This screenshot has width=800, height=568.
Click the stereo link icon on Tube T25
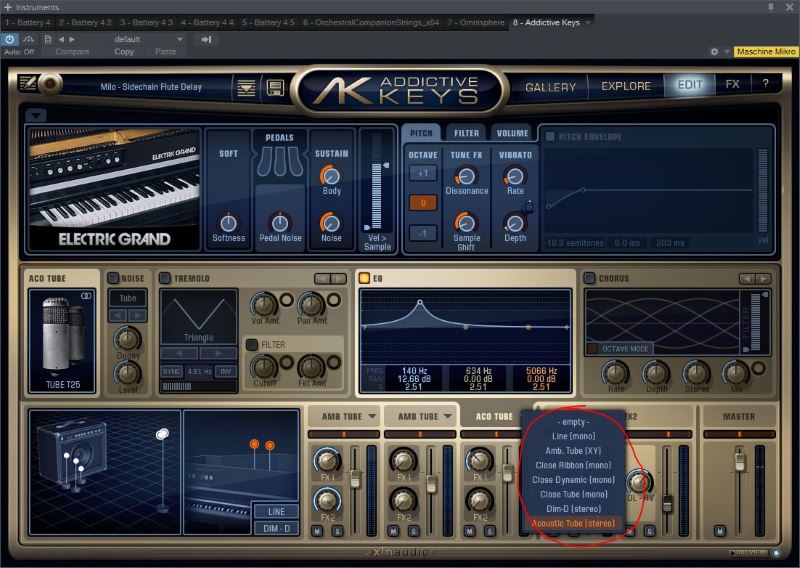pos(86,296)
